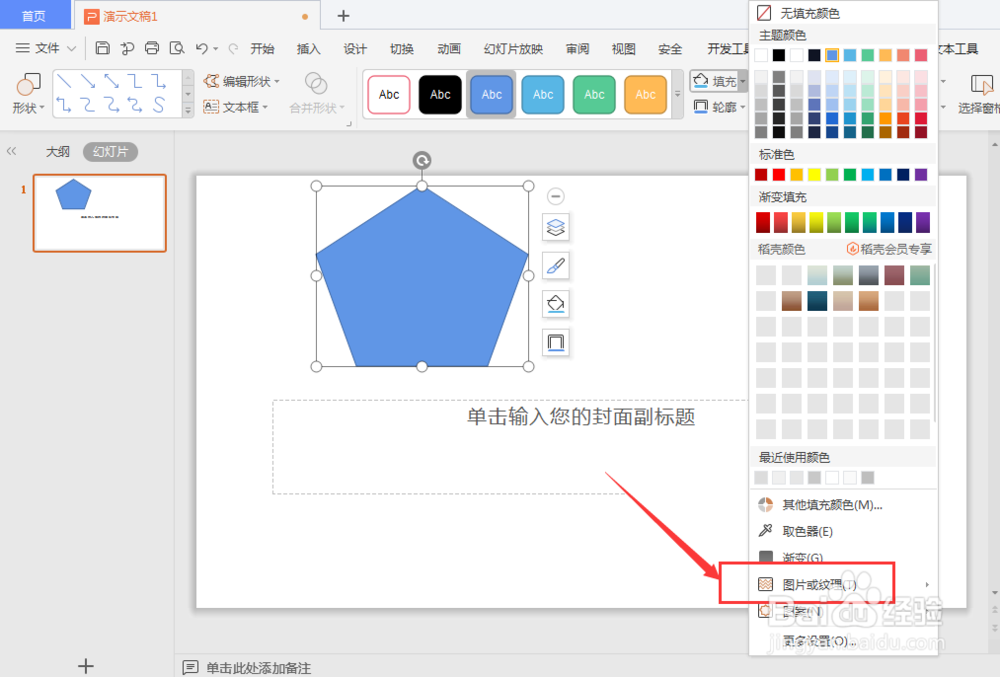Screen dimensions: 1000x677
Task: Click the export to PDF icon
Action: pyautogui.click(x=127, y=48)
